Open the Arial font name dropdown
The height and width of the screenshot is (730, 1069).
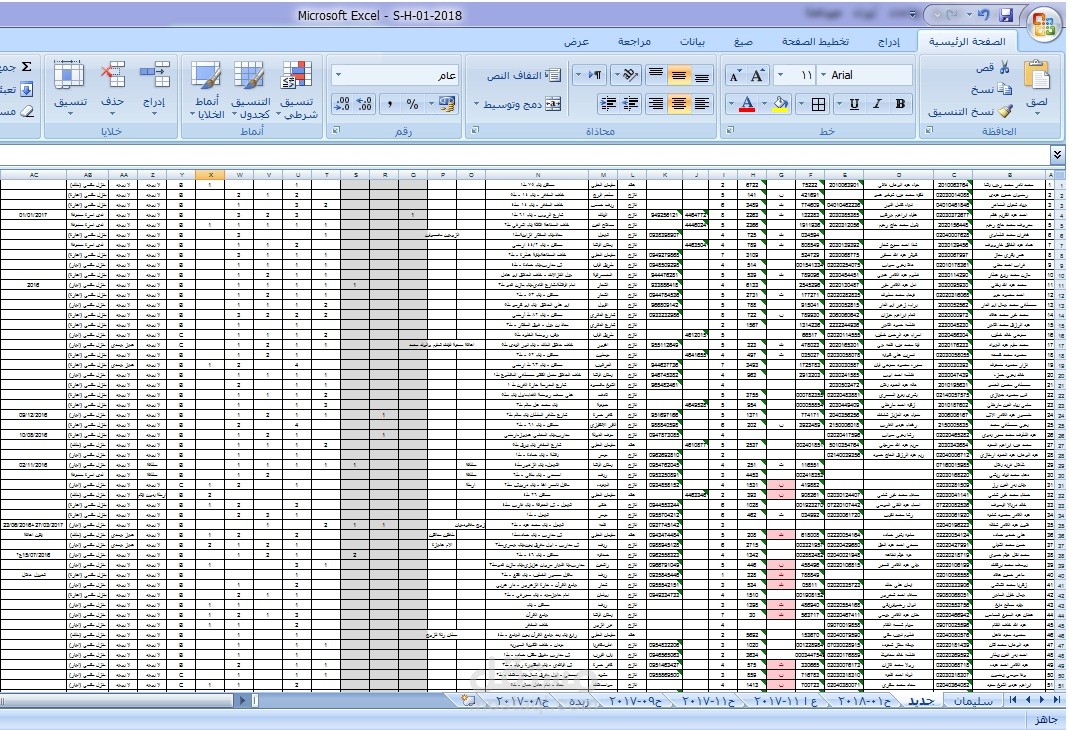point(824,75)
